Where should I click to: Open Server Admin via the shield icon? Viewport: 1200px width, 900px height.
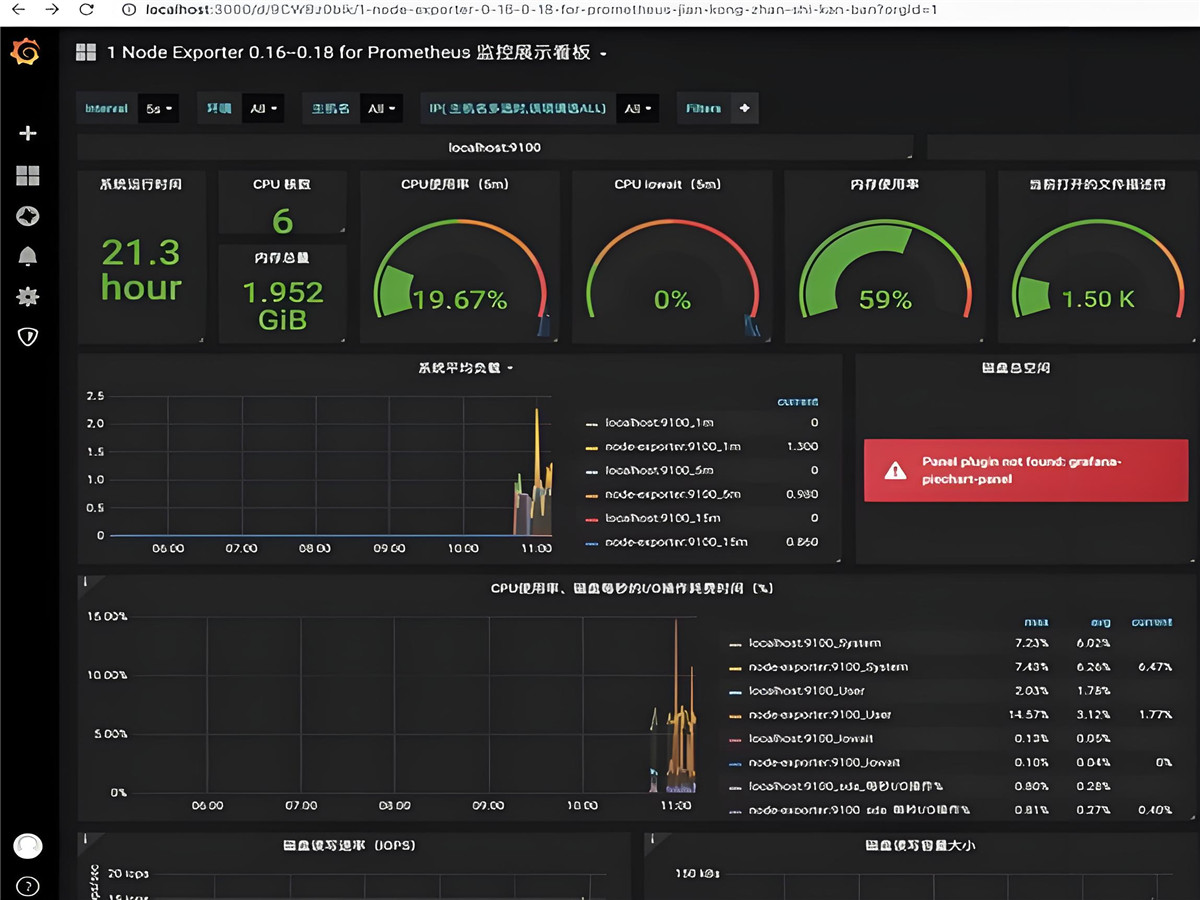click(x=28, y=336)
